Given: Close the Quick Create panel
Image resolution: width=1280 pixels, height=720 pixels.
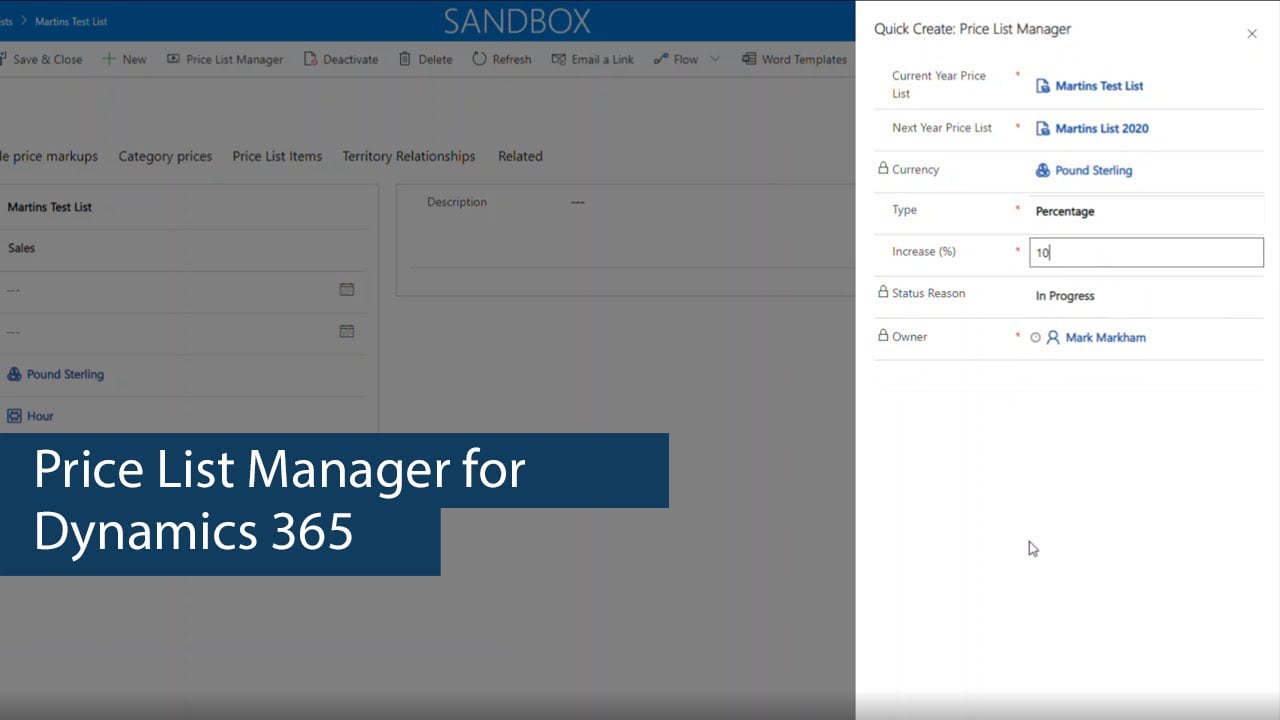Looking at the screenshot, I should [1252, 34].
